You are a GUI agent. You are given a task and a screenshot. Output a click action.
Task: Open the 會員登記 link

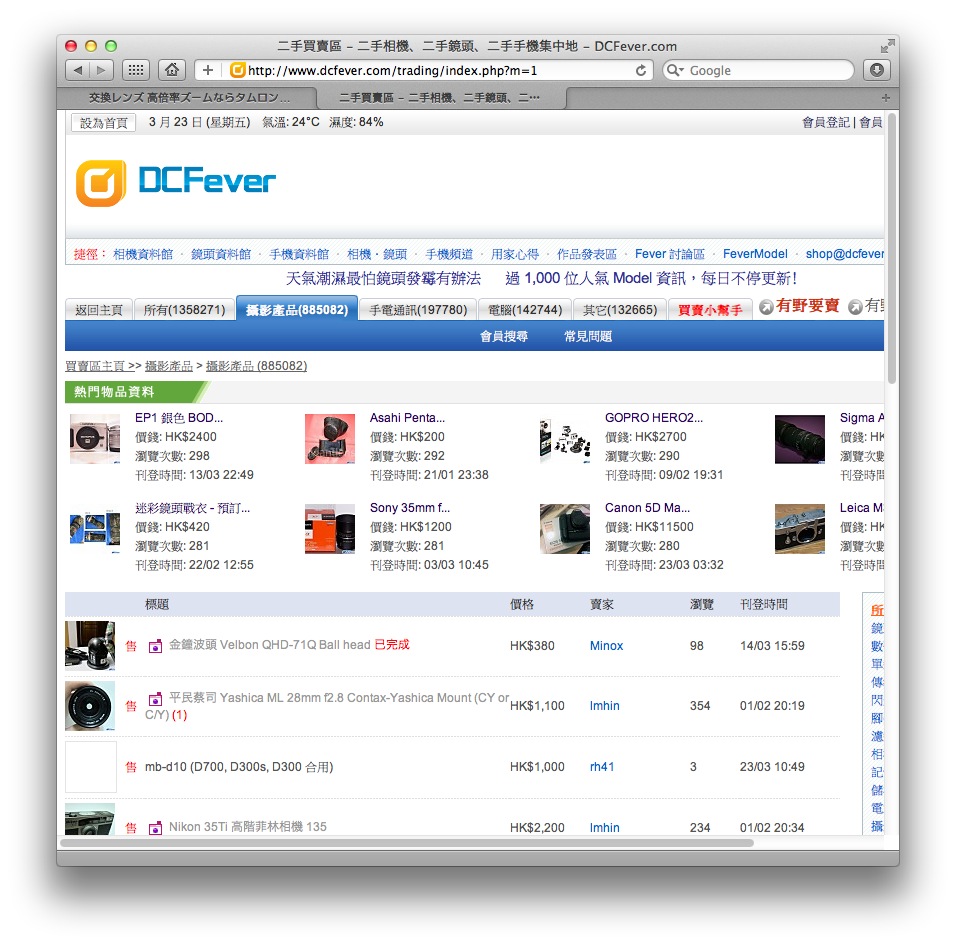826,123
